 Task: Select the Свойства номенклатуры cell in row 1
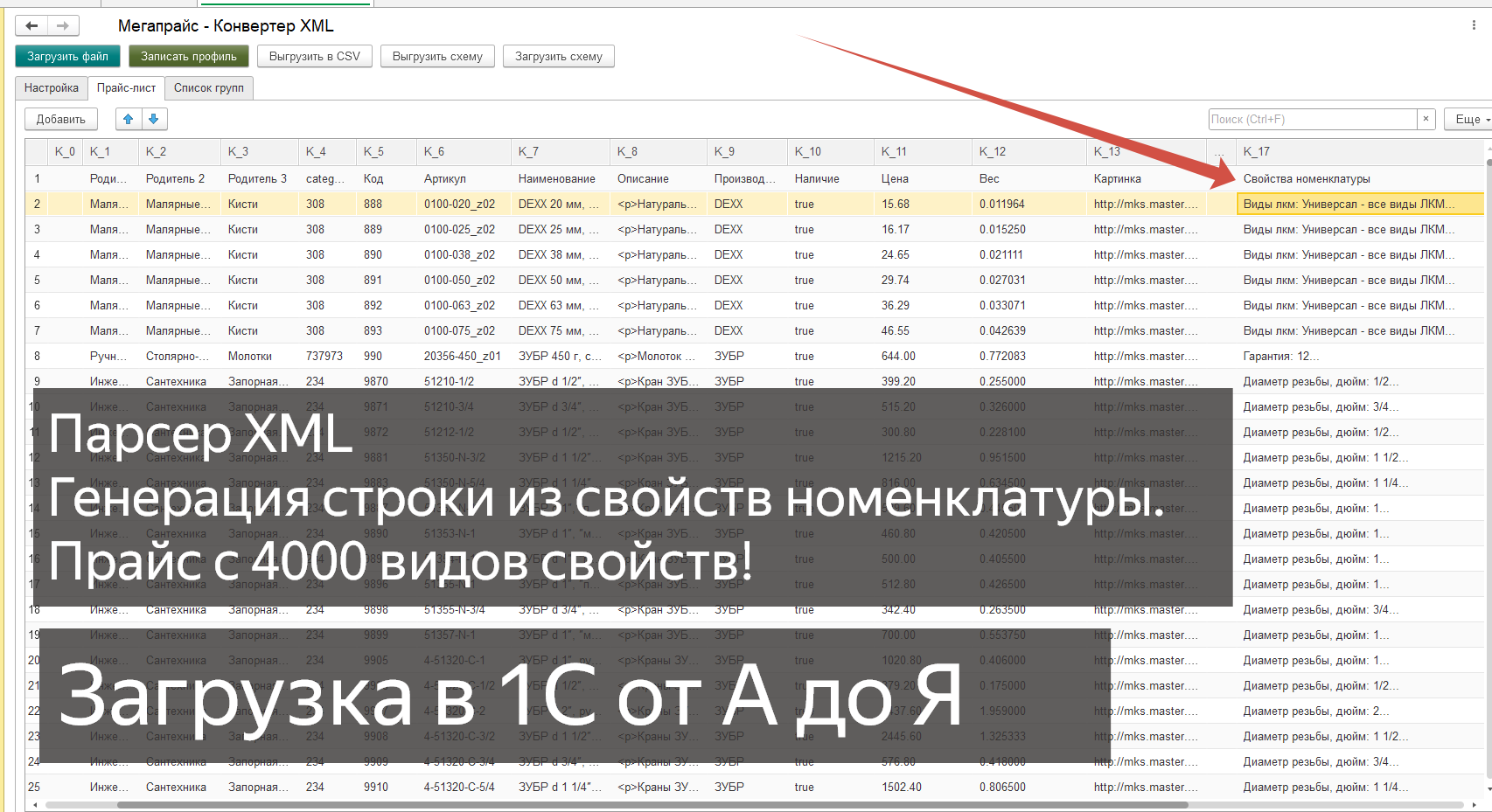[x=1361, y=178]
